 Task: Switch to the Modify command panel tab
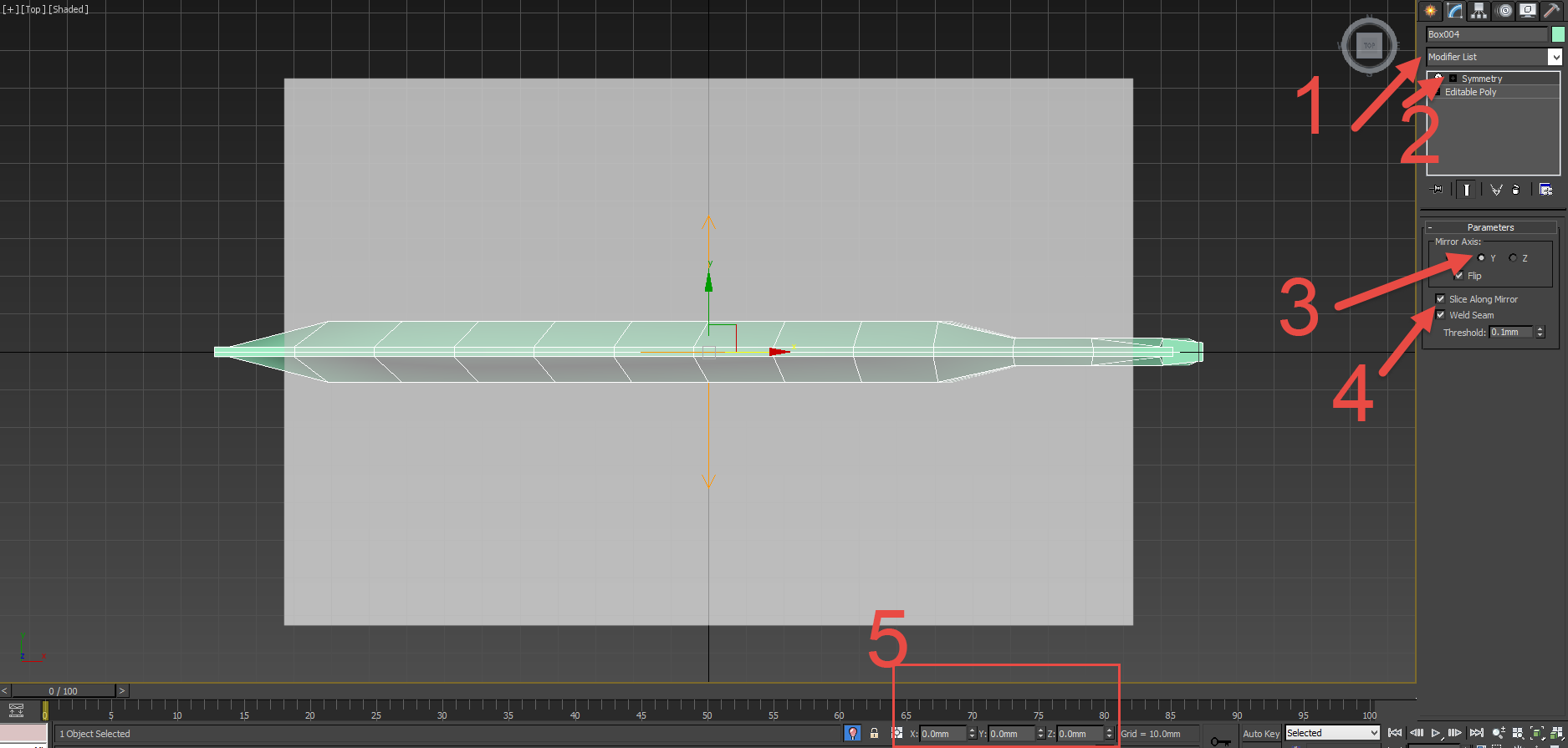coord(1455,11)
